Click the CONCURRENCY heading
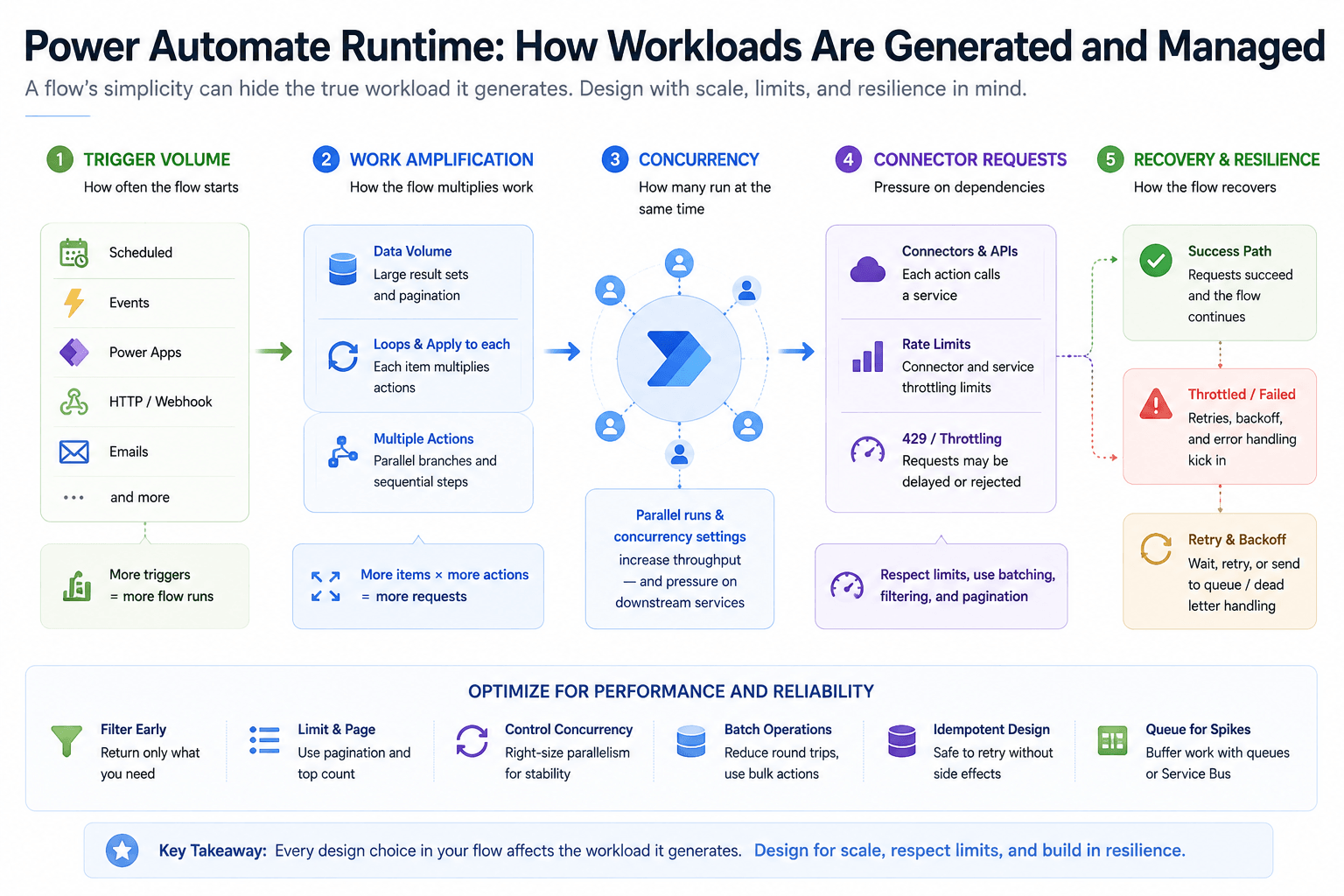The height and width of the screenshot is (896, 1344). coord(698,159)
